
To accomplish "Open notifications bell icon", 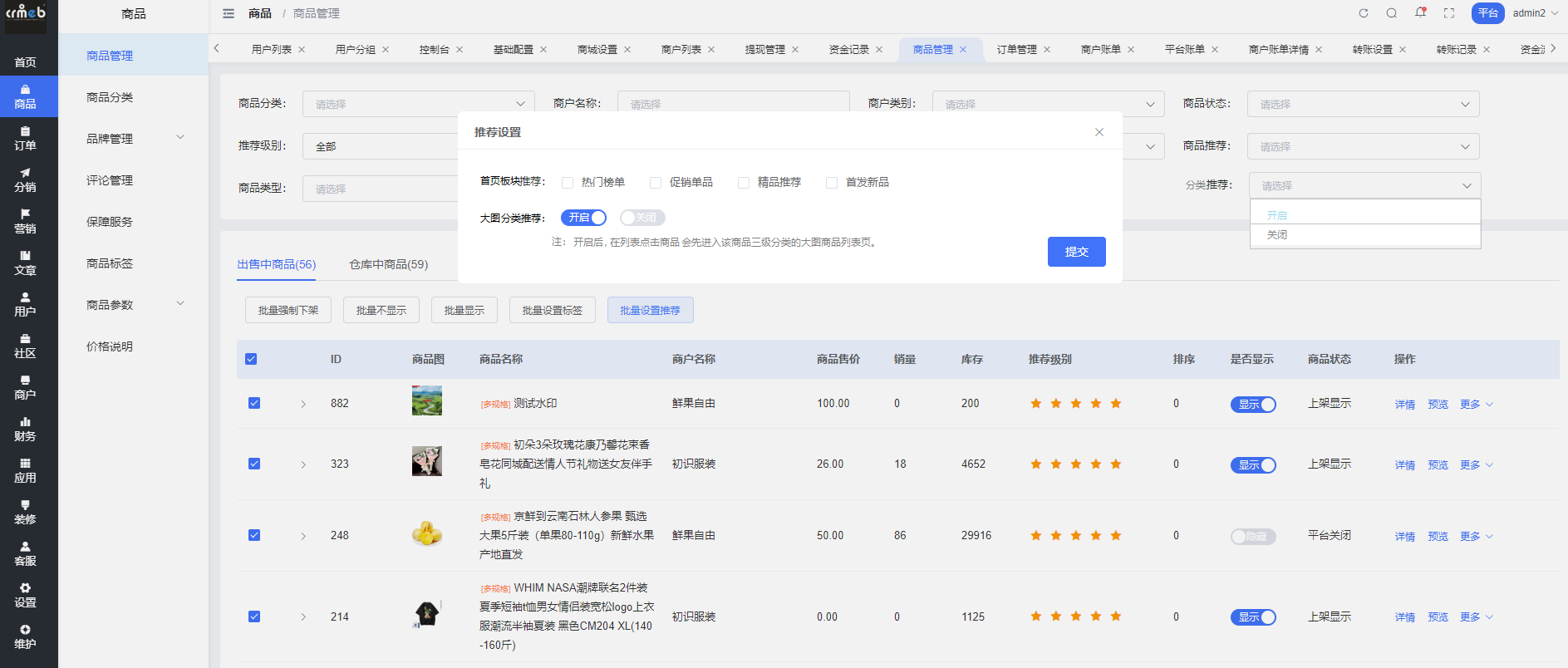I will click(1420, 12).
